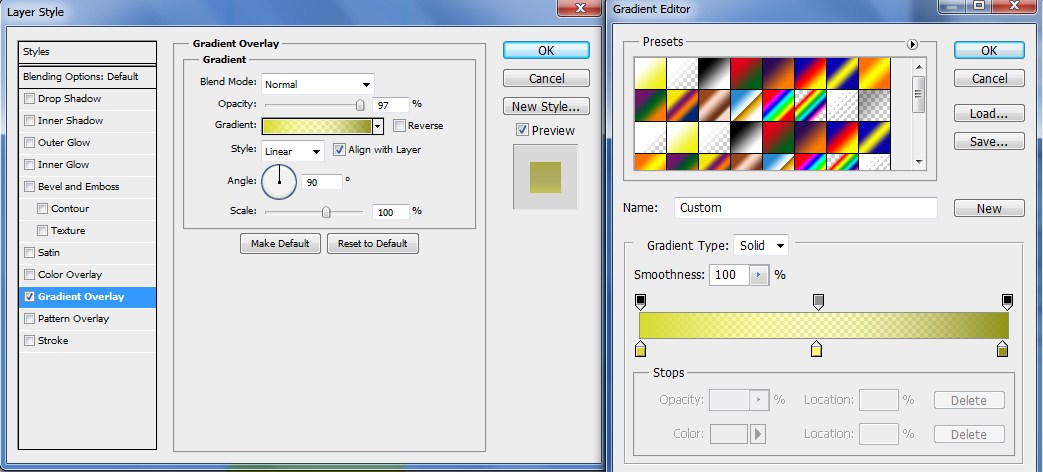Image resolution: width=1043 pixels, height=472 pixels.
Task: Click Cancel in the Gradient Editor
Action: tap(989, 78)
